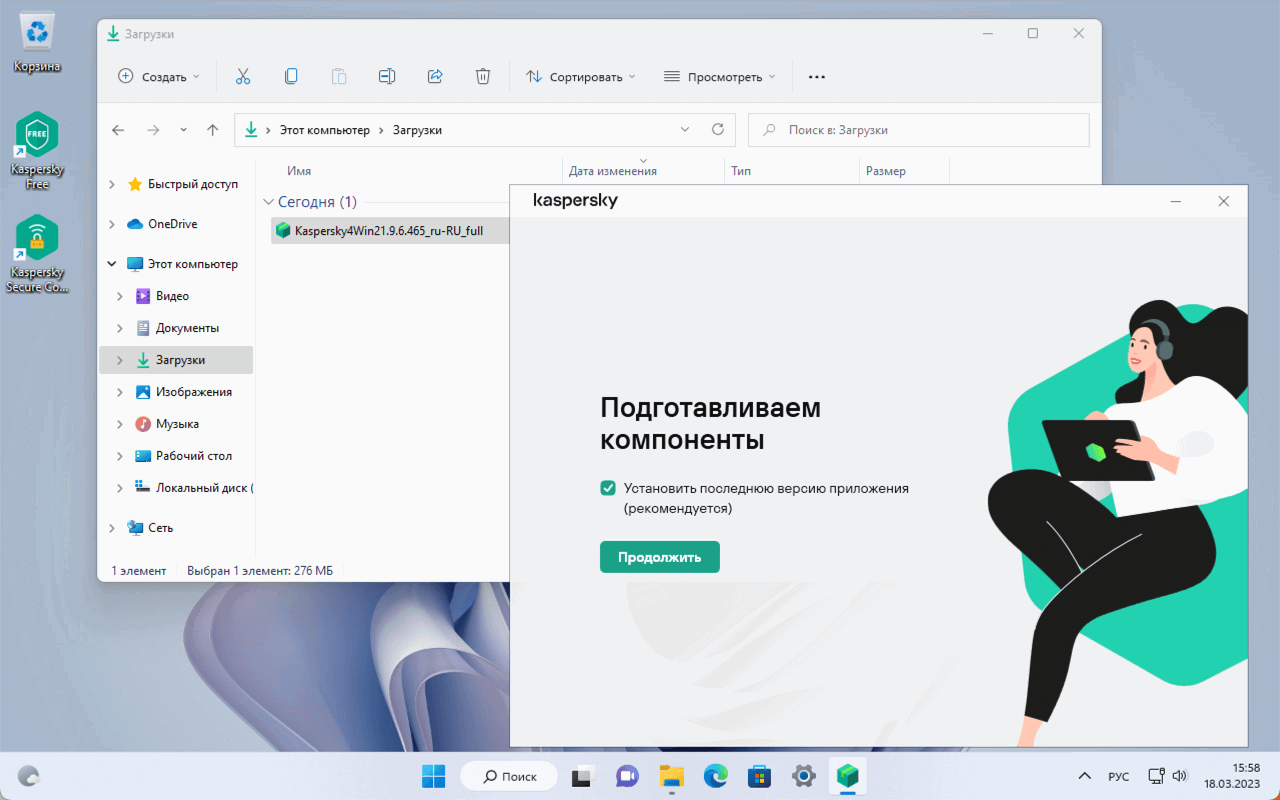Show hidden system tray icons
This screenshot has height=800, width=1280.
tap(1084, 776)
